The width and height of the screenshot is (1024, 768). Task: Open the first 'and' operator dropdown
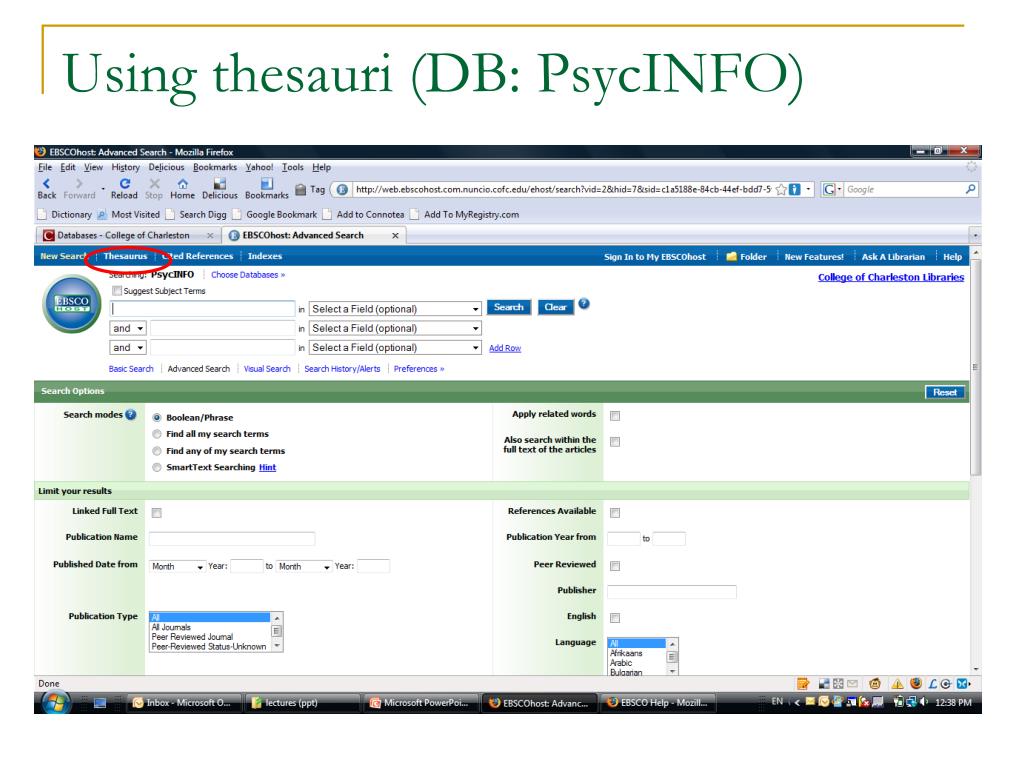tap(128, 328)
